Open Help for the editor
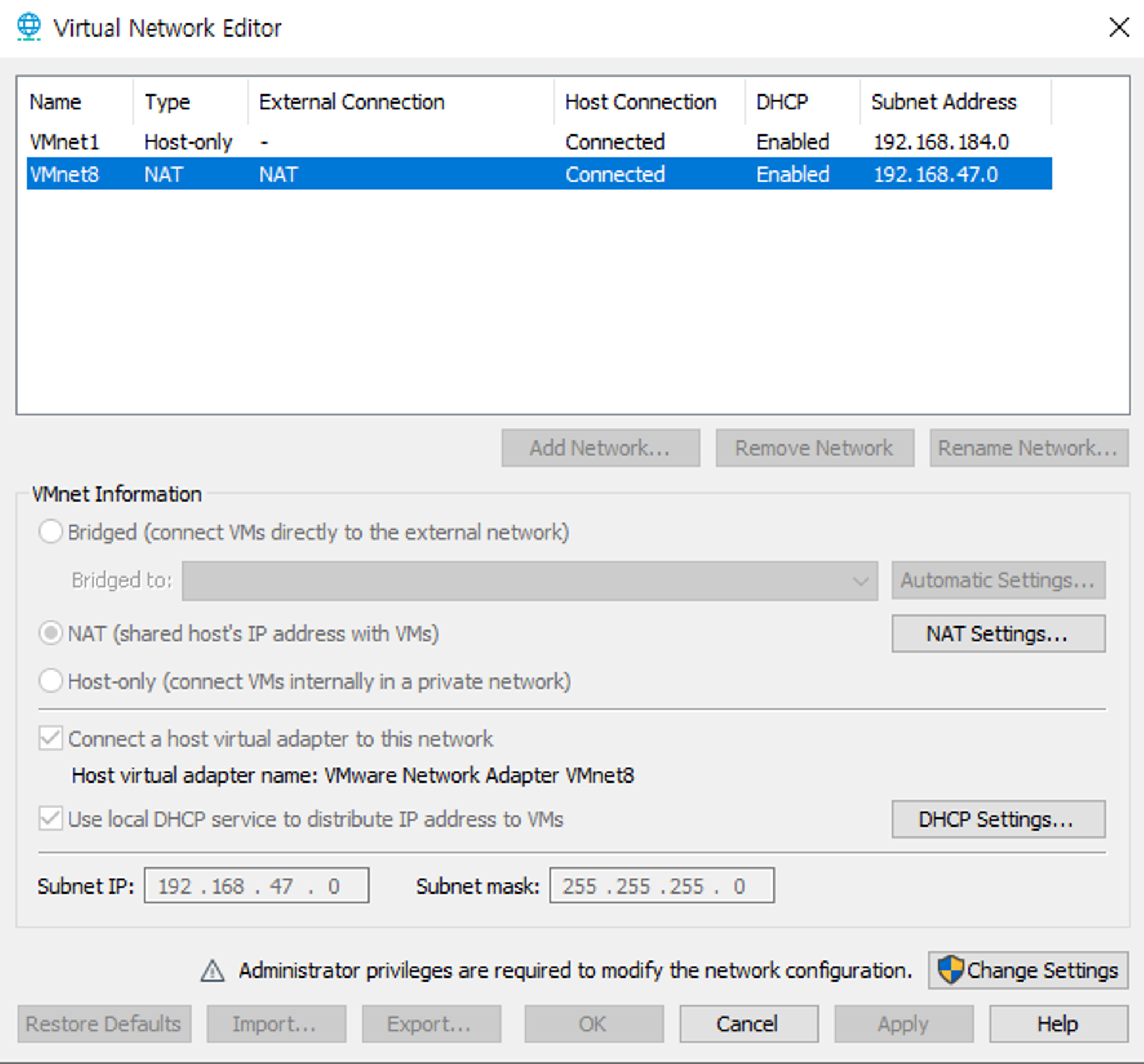Viewport: 1144px width, 1064px height. click(x=1058, y=1025)
